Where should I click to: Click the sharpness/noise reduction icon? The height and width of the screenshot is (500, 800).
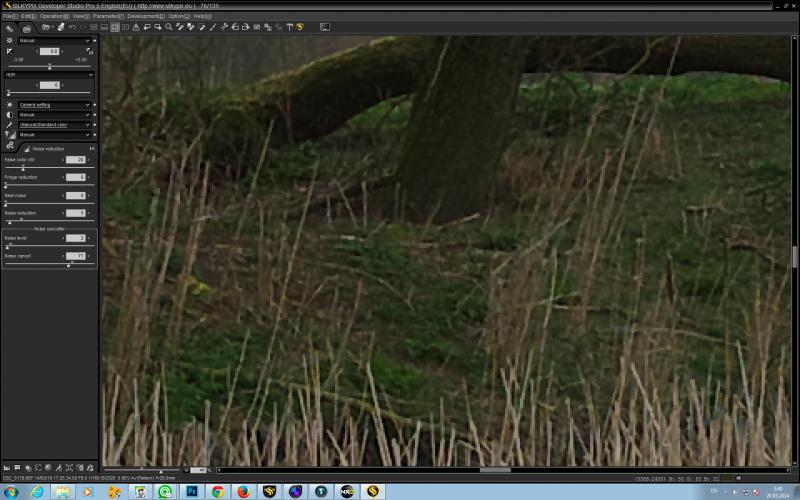click(10, 135)
